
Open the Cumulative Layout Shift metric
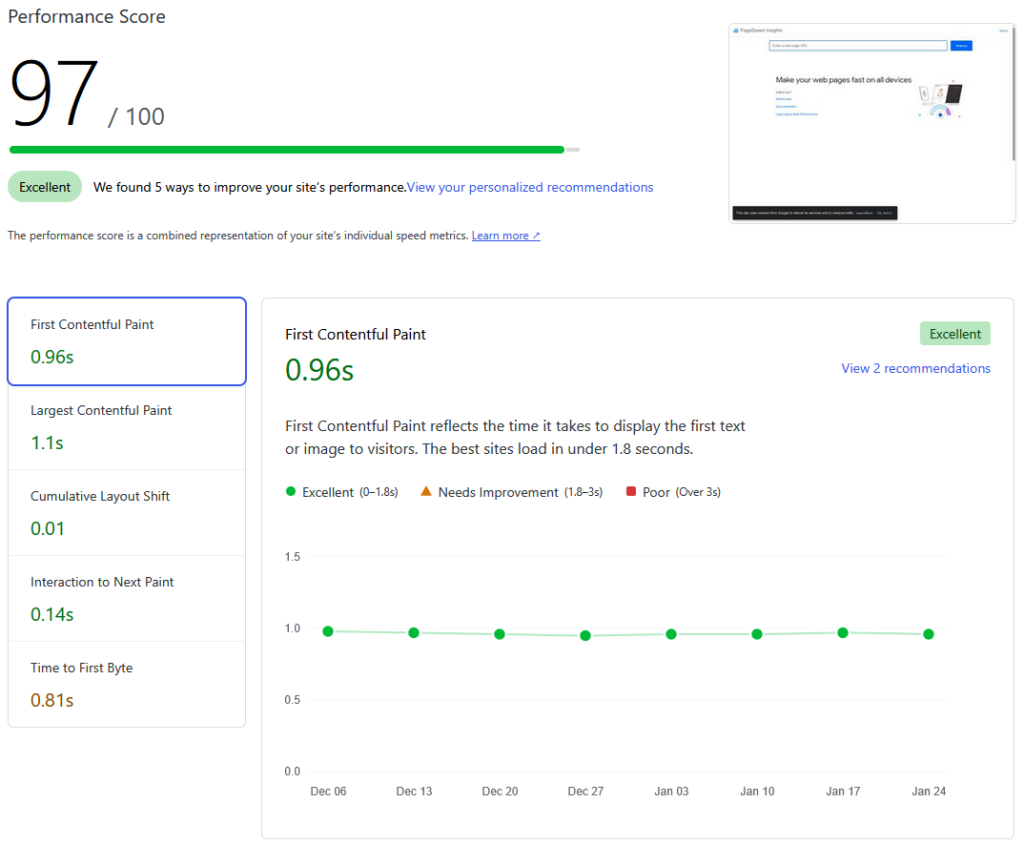click(127, 513)
